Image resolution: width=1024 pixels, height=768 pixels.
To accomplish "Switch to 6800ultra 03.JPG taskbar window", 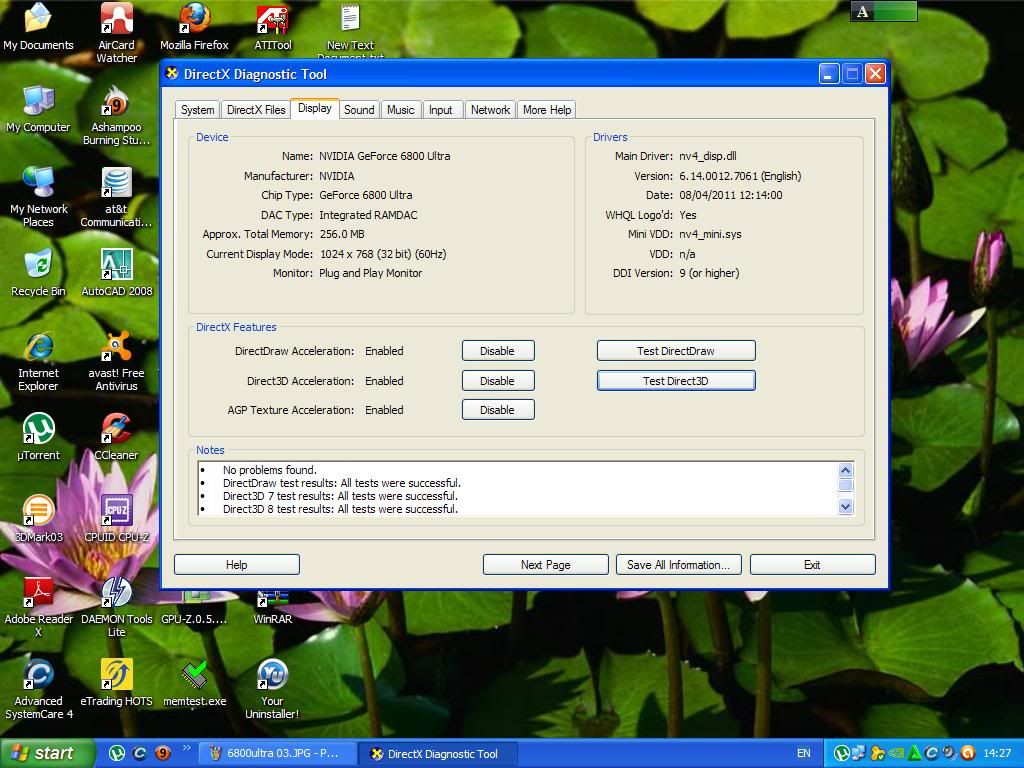I will 277,753.
